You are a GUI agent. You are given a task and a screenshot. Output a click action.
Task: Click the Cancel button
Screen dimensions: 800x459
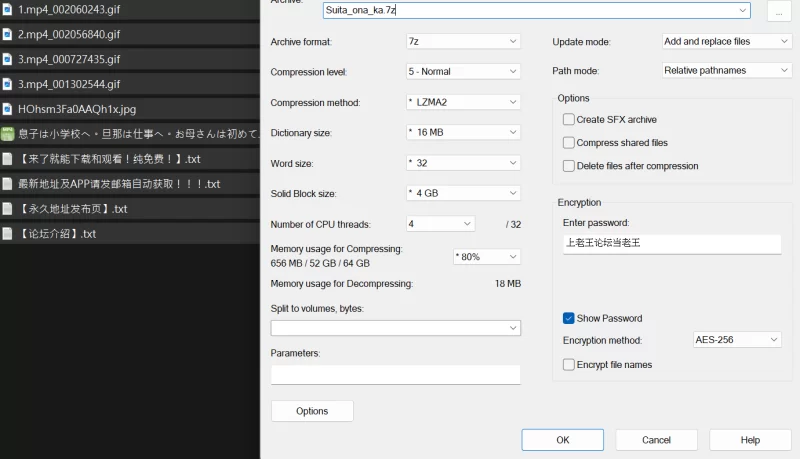(x=656, y=440)
